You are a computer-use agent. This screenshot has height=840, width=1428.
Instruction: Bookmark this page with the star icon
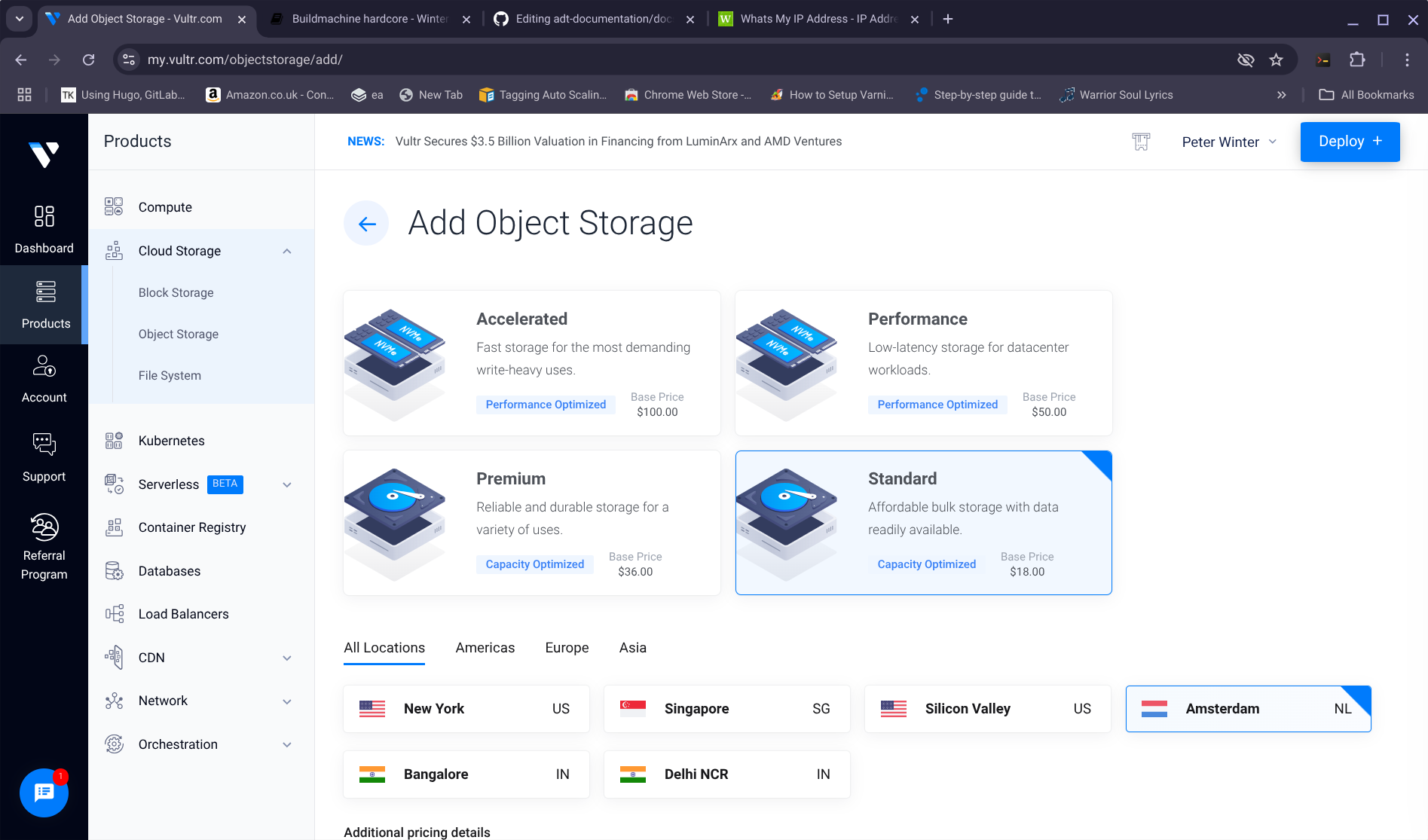1276,60
